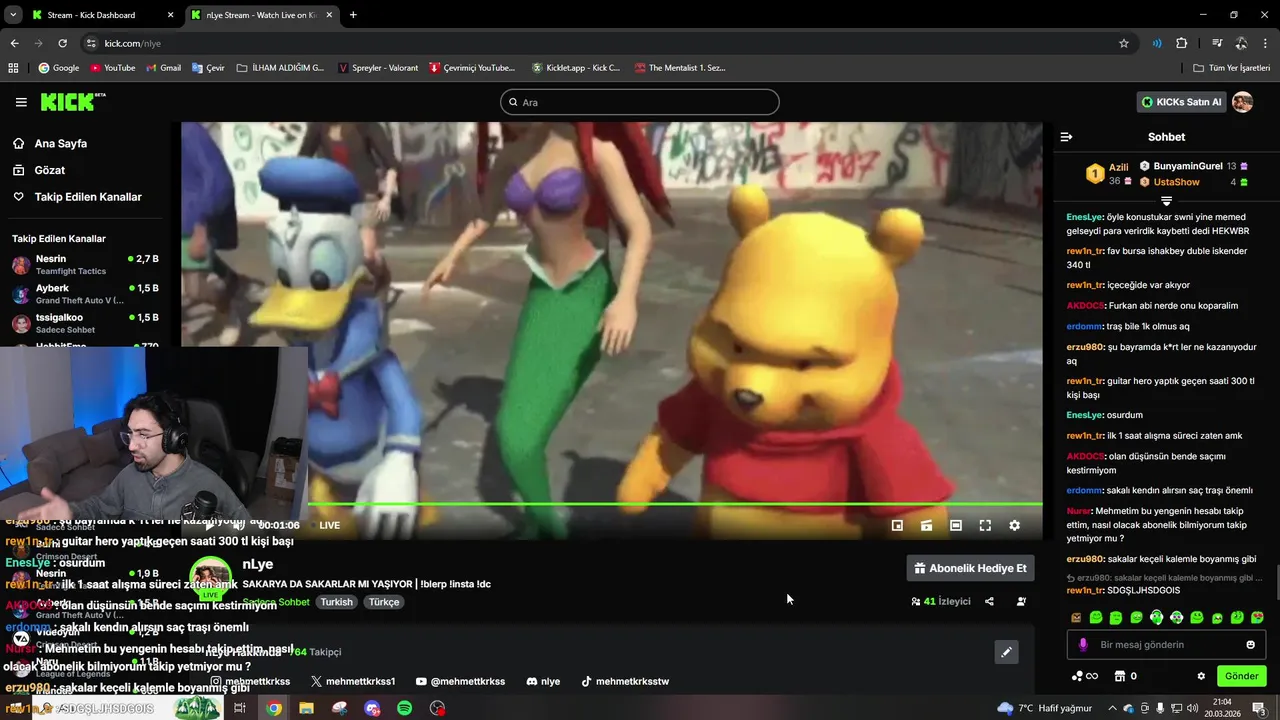The image size is (1280, 720).
Task: Select the Turkish tag
Action: pyautogui.click(x=336, y=602)
